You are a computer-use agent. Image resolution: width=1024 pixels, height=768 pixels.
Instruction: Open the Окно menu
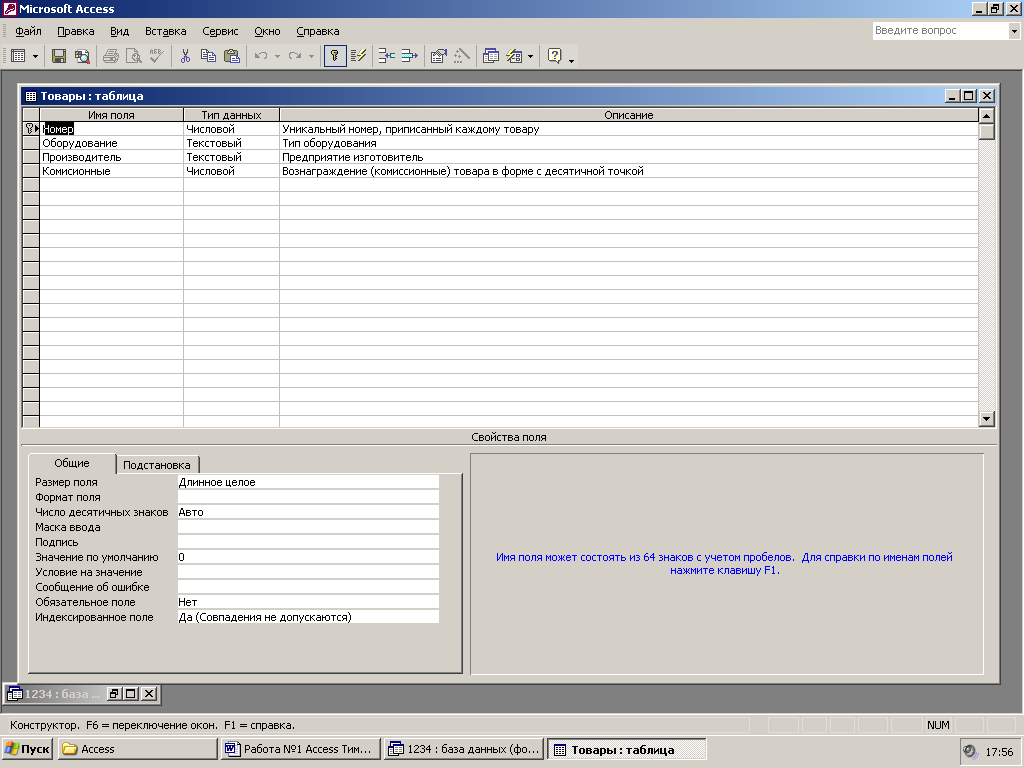coord(267,31)
